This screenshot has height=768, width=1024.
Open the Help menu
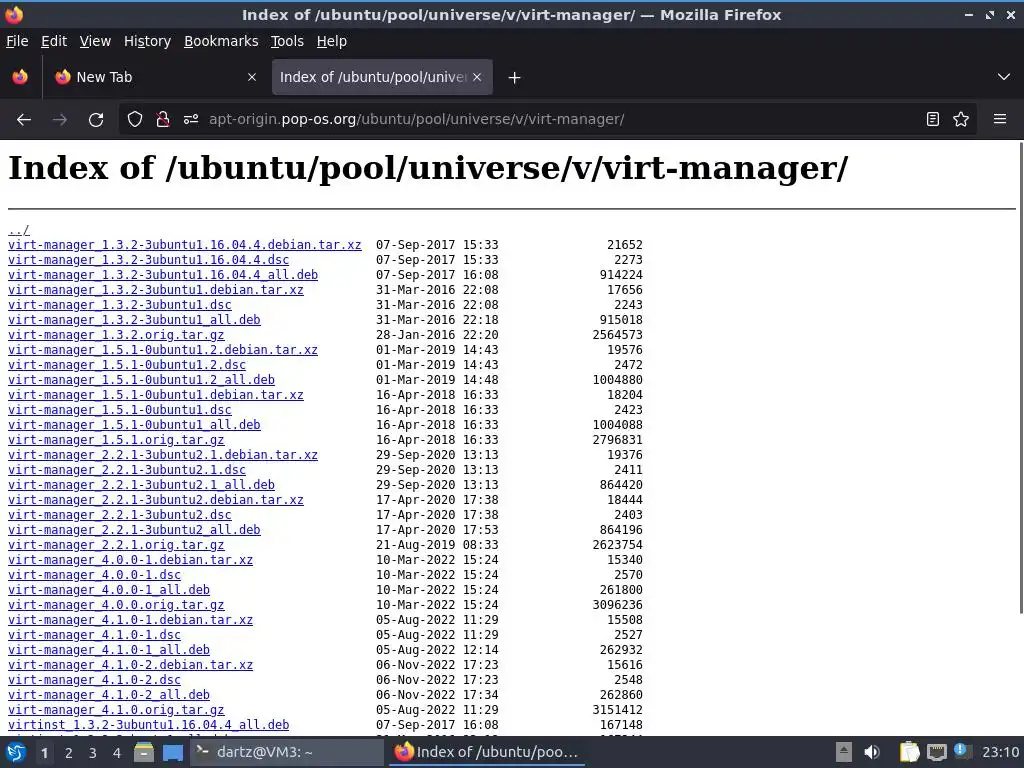(x=332, y=41)
